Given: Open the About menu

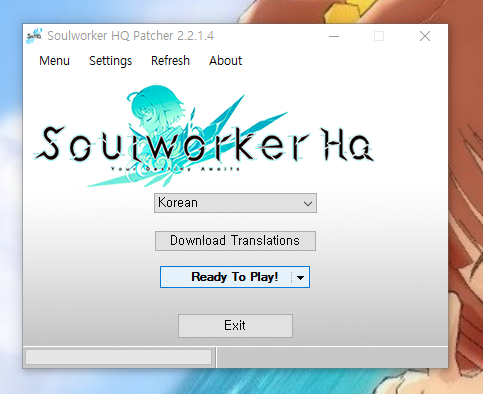Looking at the screenshot, I should click(x=225, y=61).
